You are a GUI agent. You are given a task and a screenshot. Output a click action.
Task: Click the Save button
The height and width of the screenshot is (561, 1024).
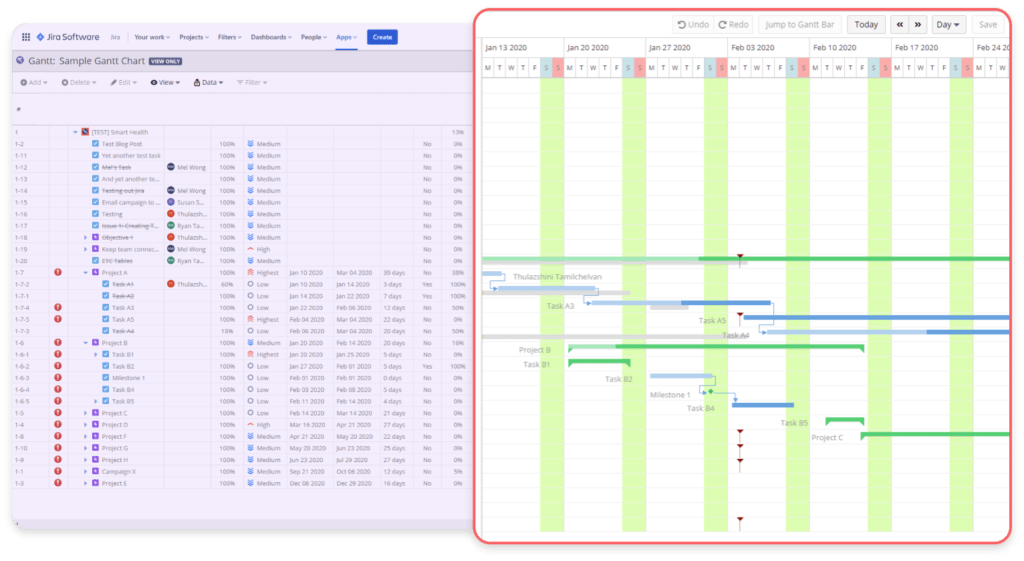pyautogui.click(x=987, y=25)
